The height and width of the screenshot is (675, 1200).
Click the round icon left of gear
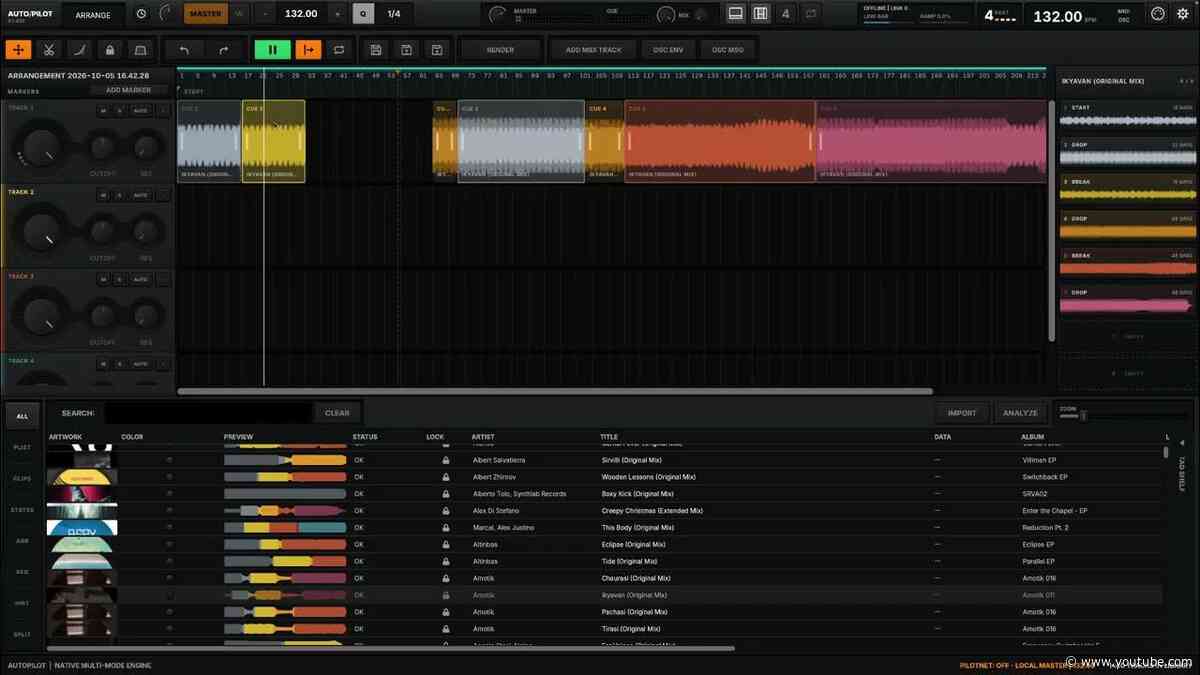click(x=1158, y=14)
